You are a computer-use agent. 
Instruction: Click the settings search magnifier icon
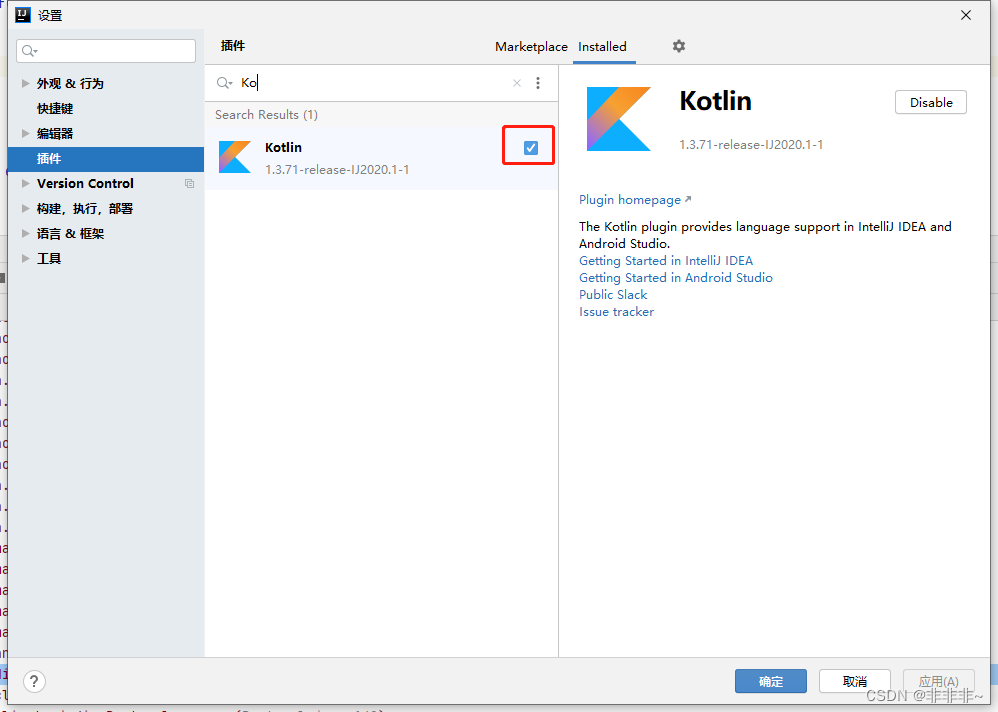pyautogui.click(x=29, y=51)
